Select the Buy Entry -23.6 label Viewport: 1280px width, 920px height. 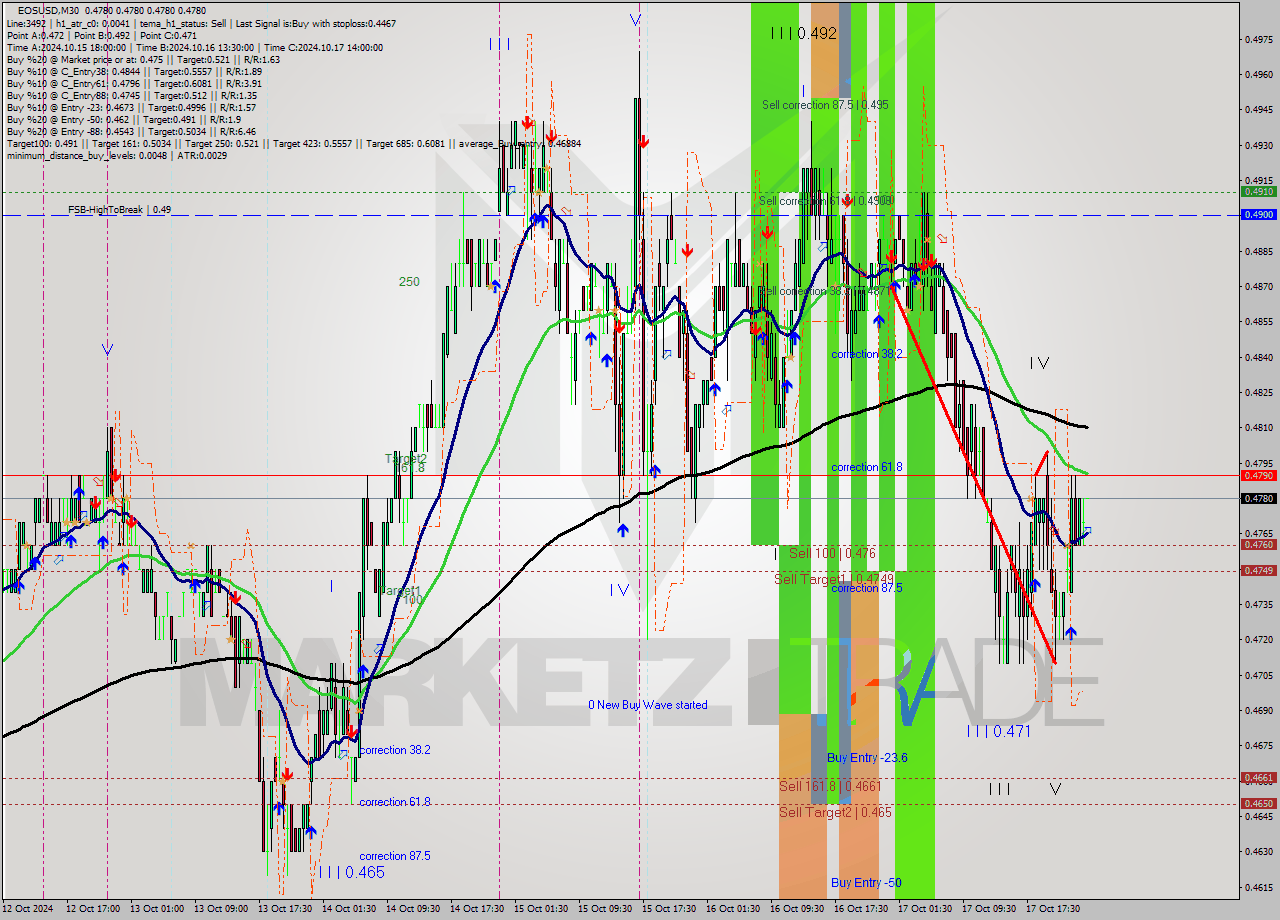867,758
